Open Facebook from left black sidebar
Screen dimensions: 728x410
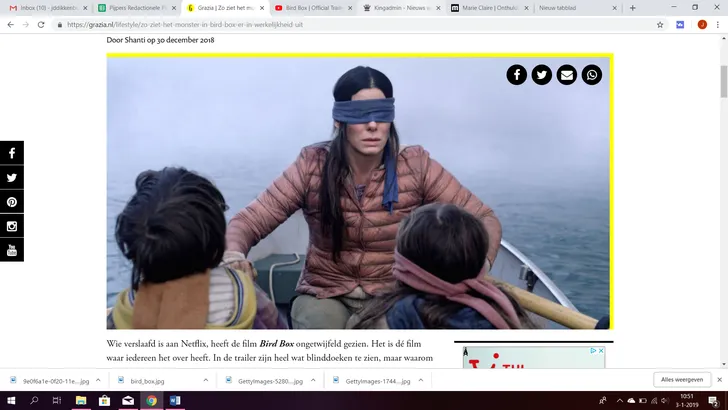coord(12,153)
